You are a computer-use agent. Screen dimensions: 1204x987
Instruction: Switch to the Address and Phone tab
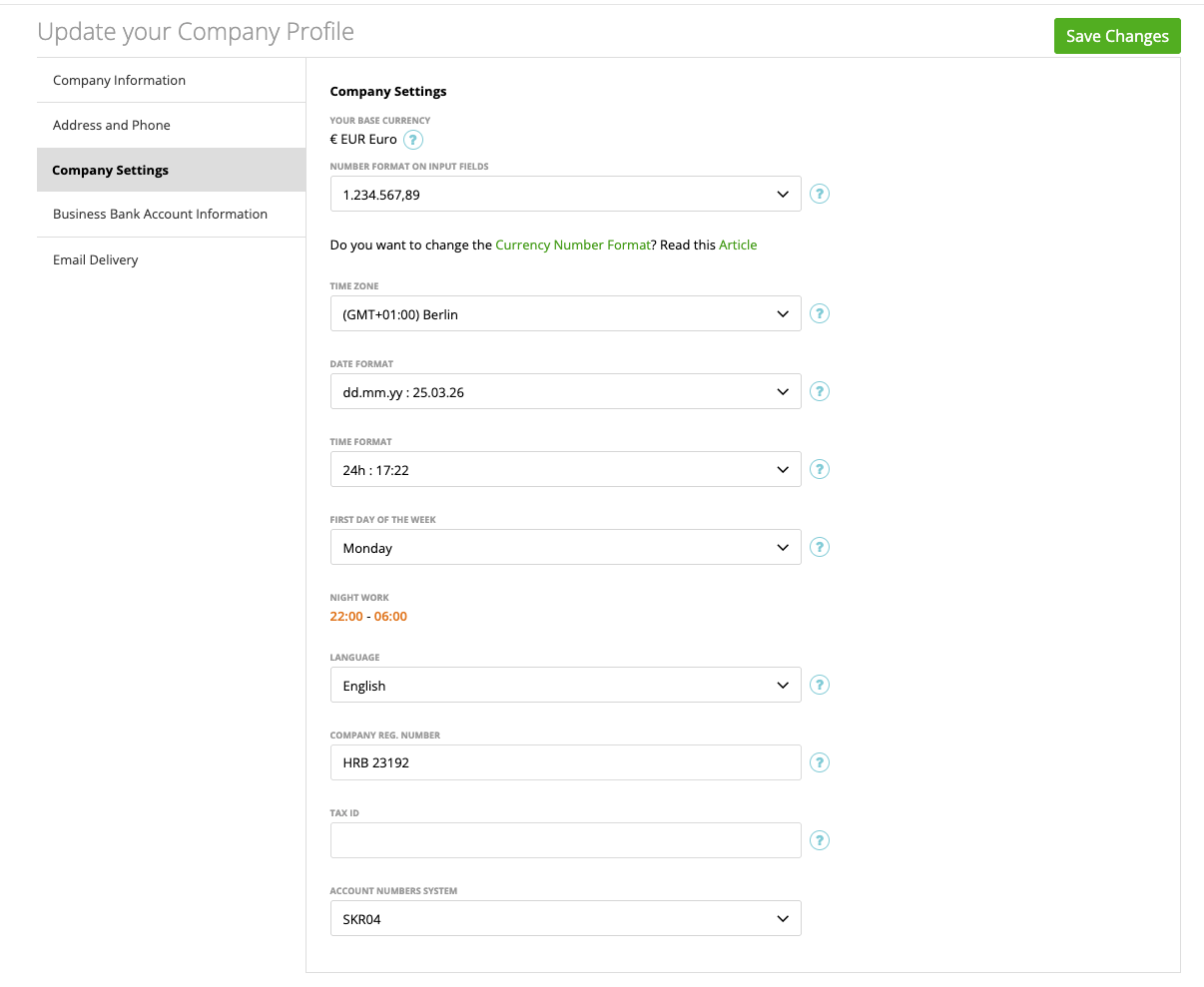click(x=112, y=125)
